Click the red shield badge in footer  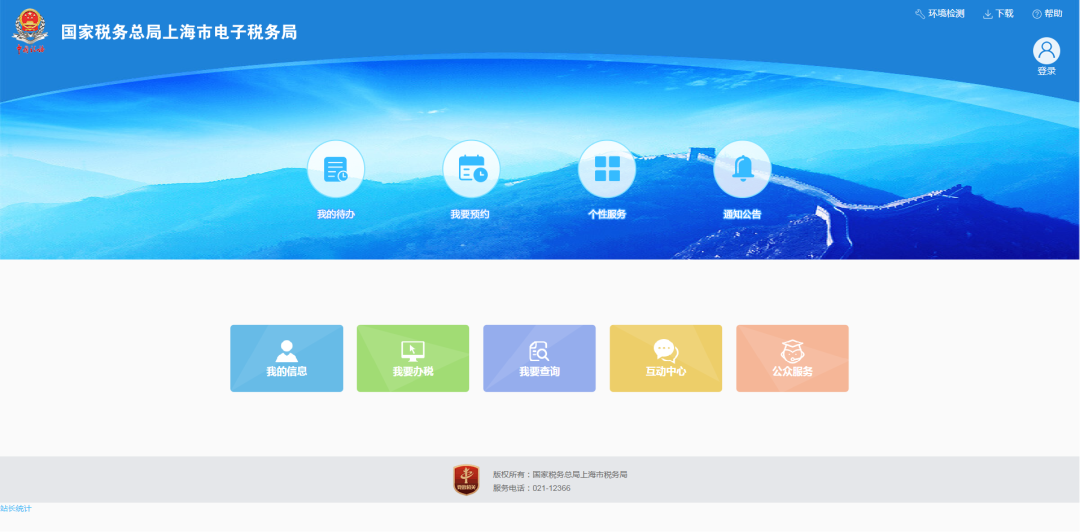point(466,480)
